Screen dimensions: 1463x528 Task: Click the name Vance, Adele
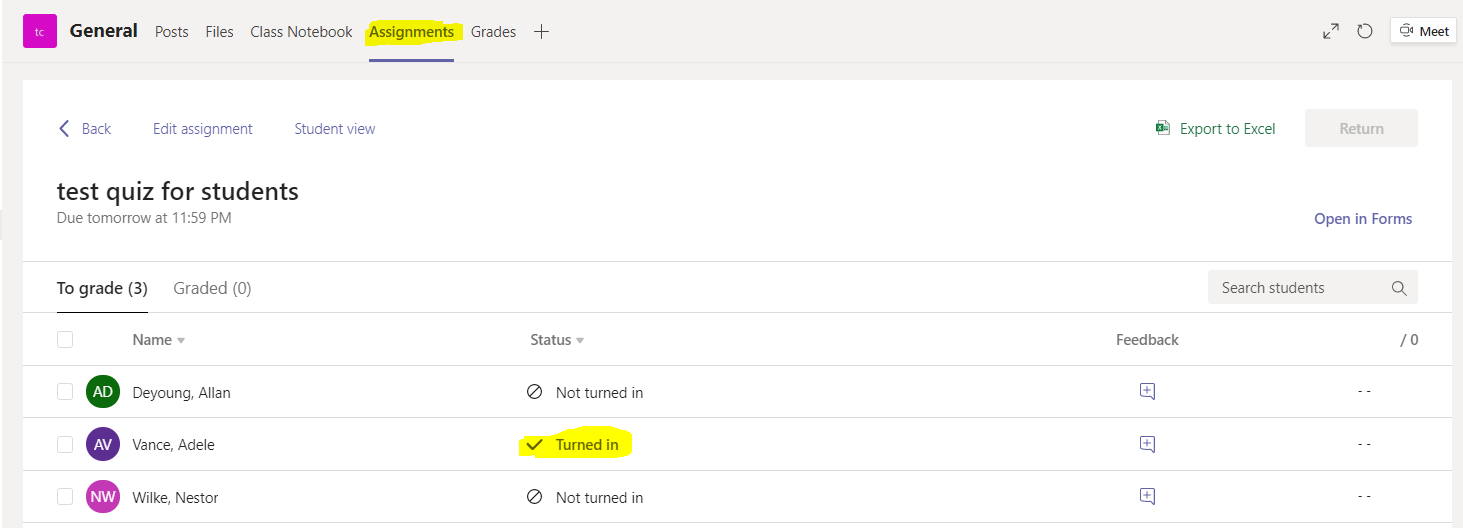click(173, 445)
